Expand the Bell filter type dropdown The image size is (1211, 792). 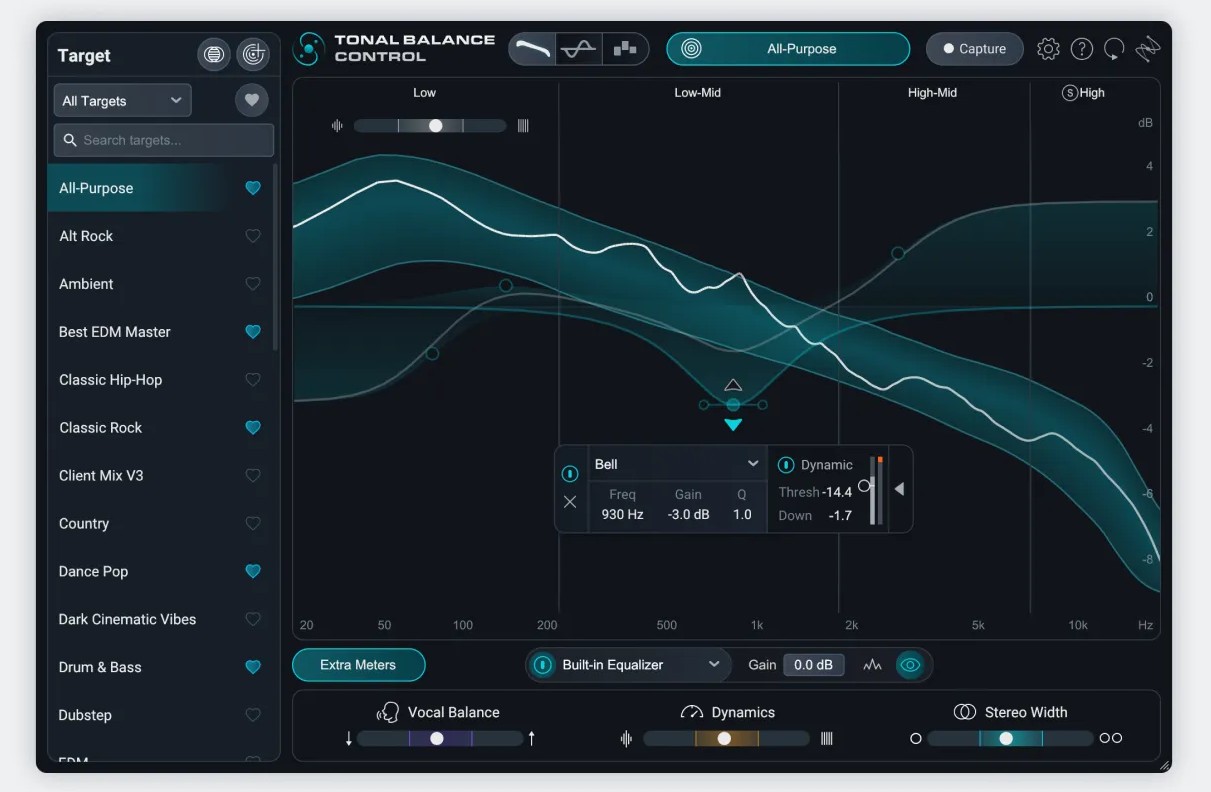pyautogui.click(x=753, y=464)
